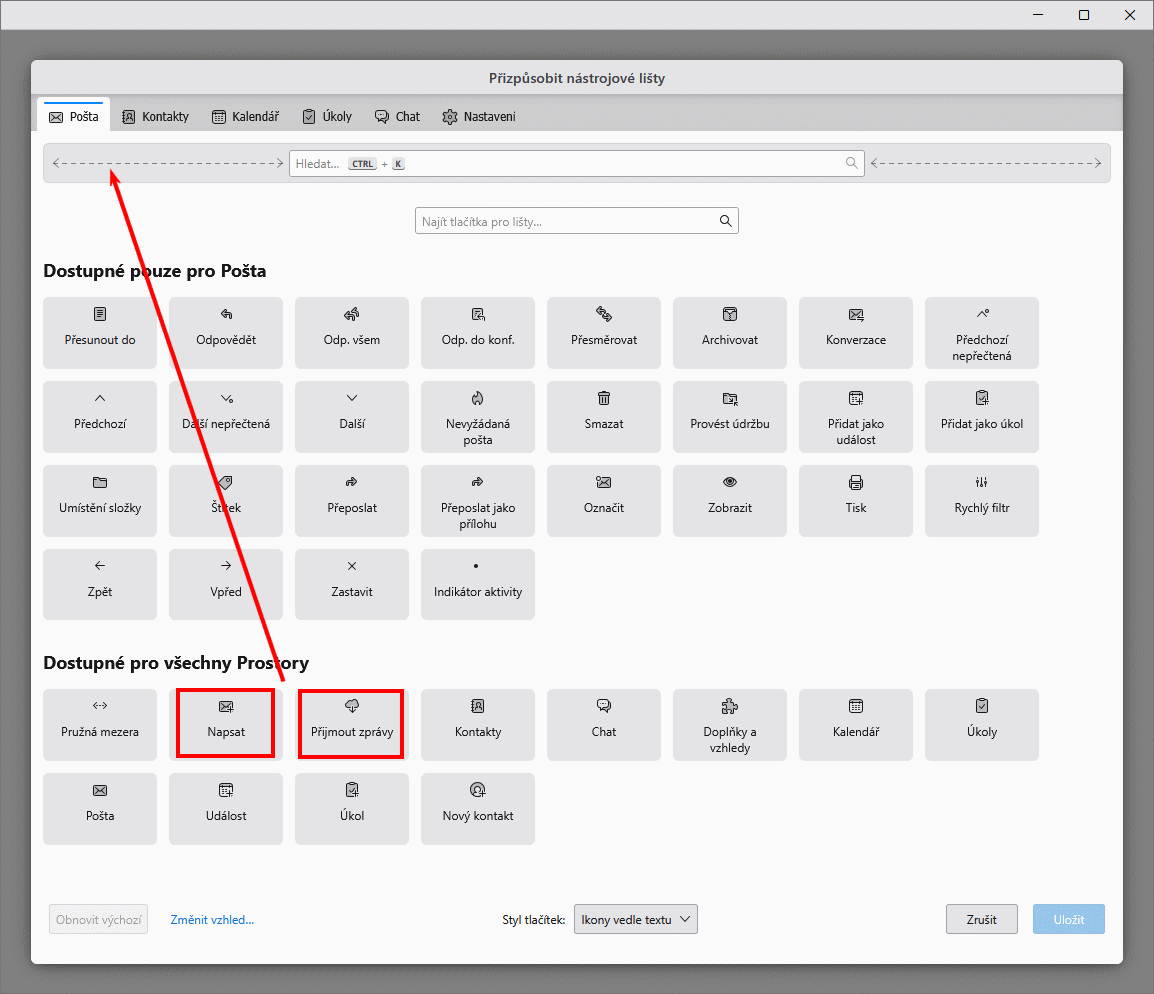
Task: Select the Přijmout zprávy download icon
Action: 352,707
